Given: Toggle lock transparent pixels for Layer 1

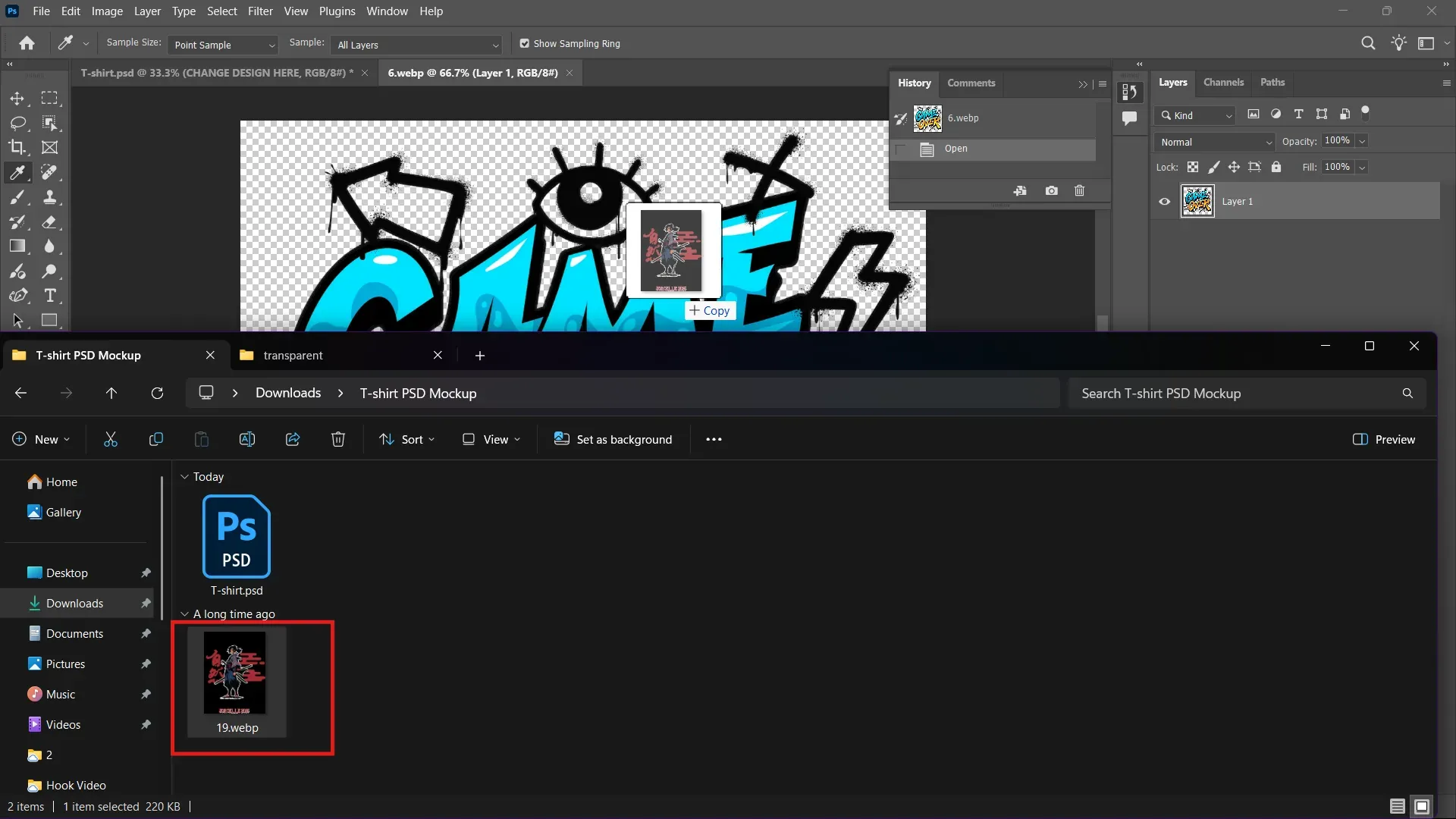Looking at the screenshot, I should [1192, 167].
